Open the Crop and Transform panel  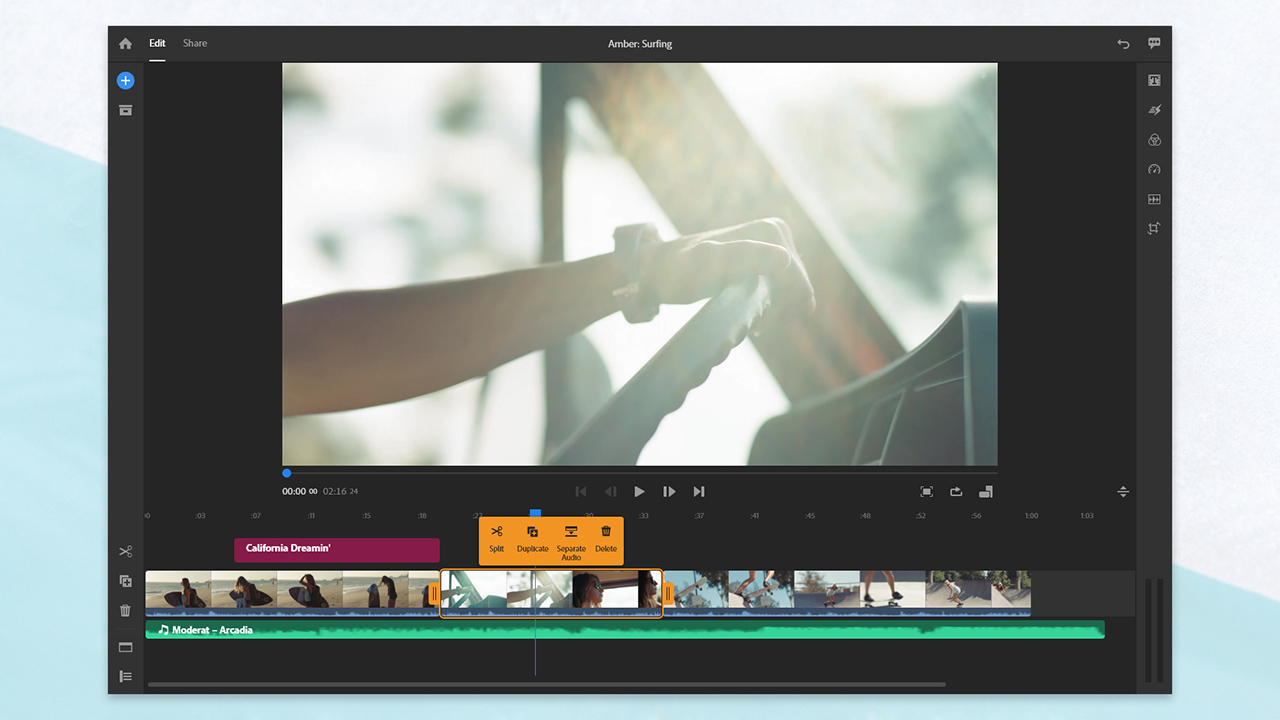click(x=1154, y=228)
